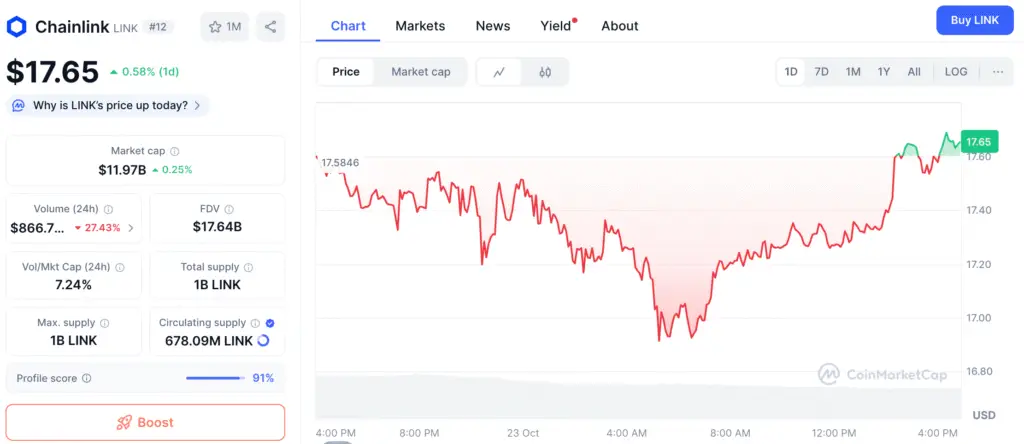Switch chart to Market cap view

[x=420, y=72]
